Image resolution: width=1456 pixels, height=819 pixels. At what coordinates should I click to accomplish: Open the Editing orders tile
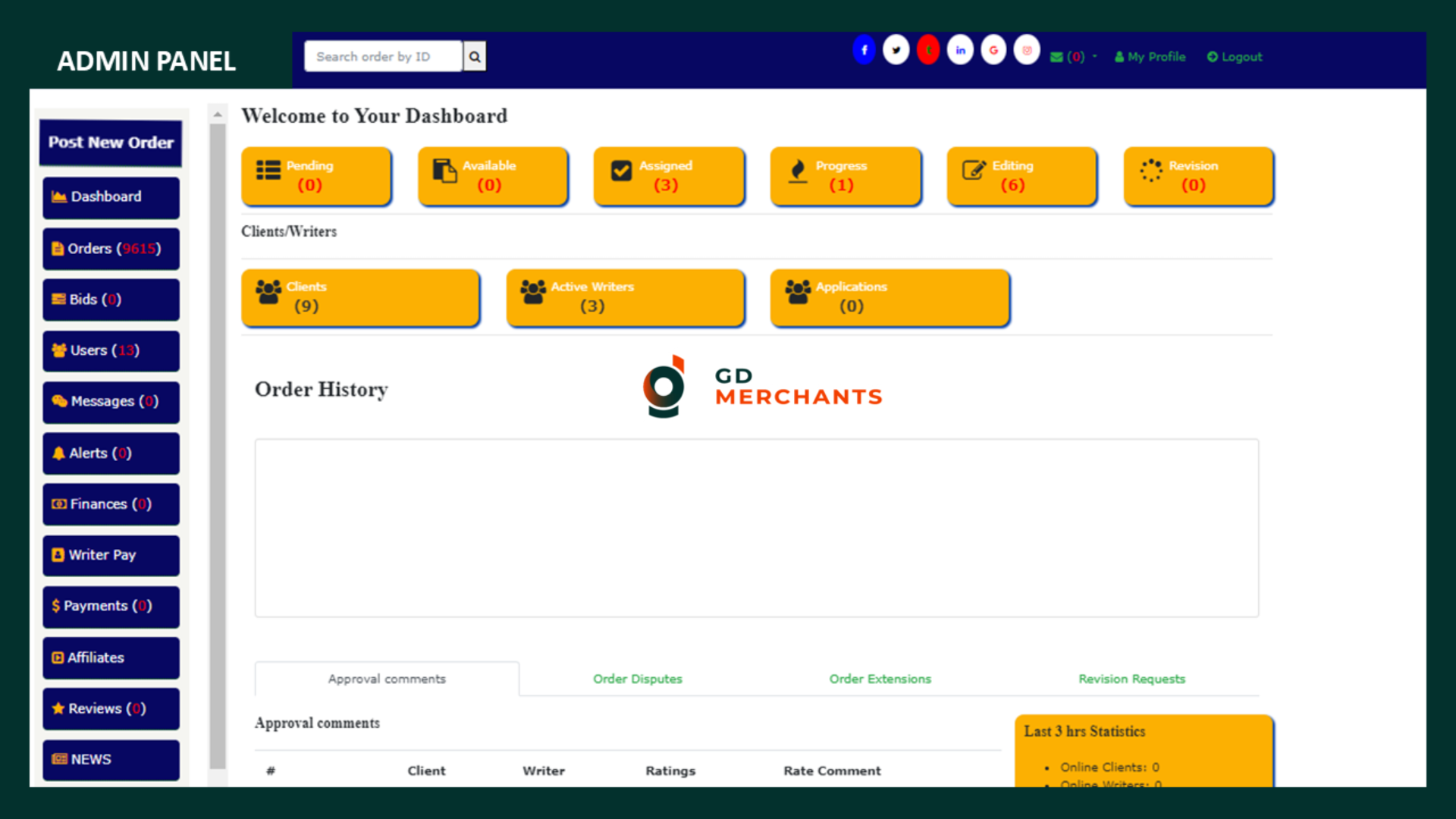1021,176
